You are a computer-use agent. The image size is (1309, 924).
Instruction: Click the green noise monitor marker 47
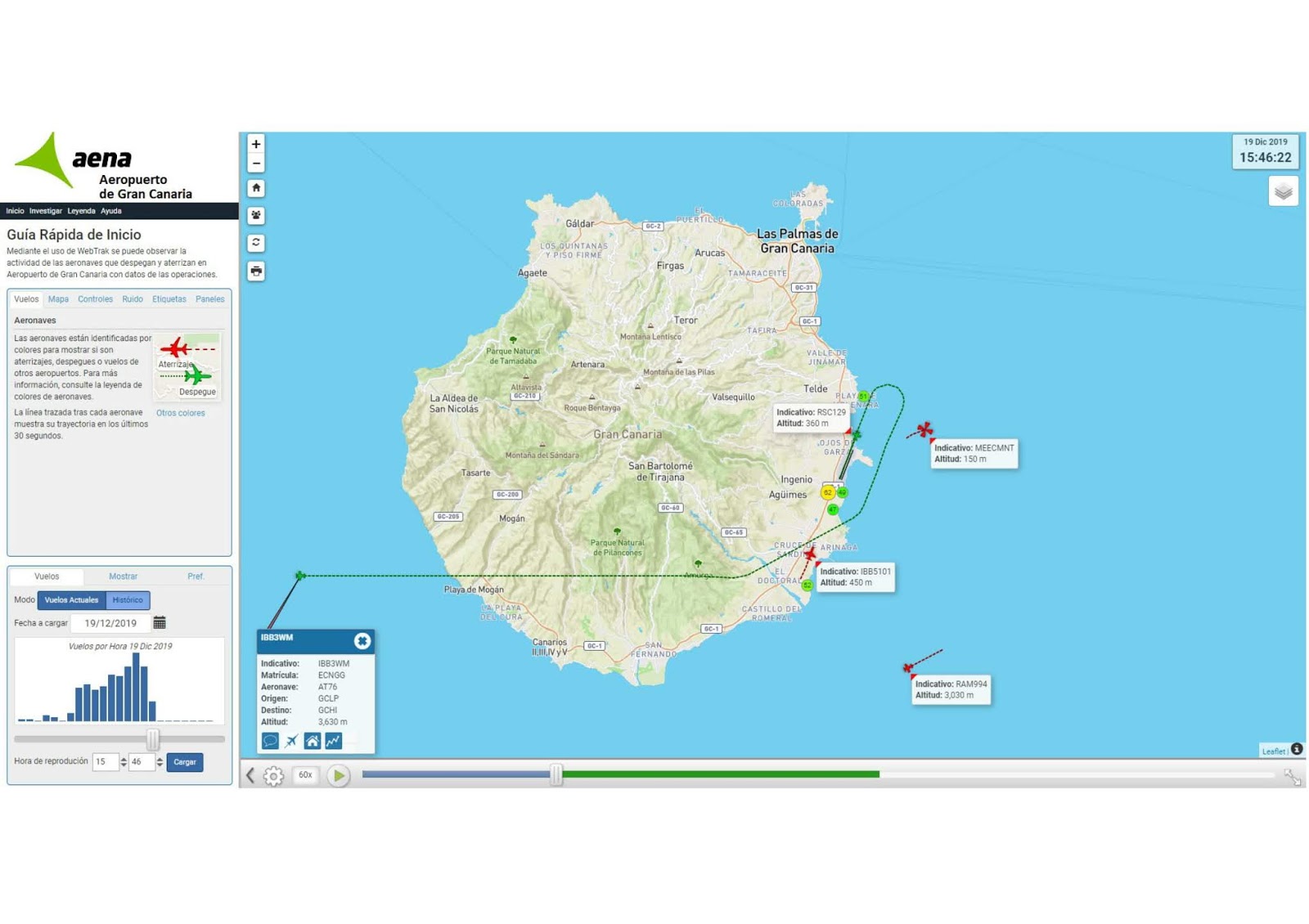point(832,509)
